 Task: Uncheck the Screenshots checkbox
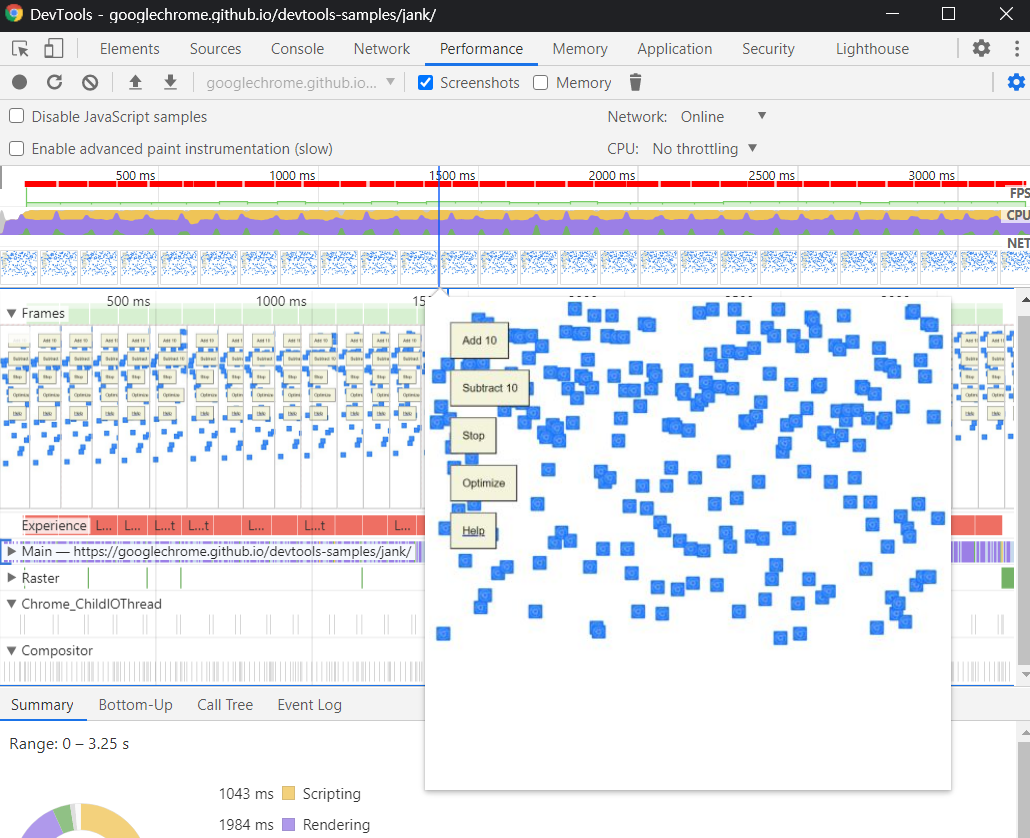(x=426, y=83)
